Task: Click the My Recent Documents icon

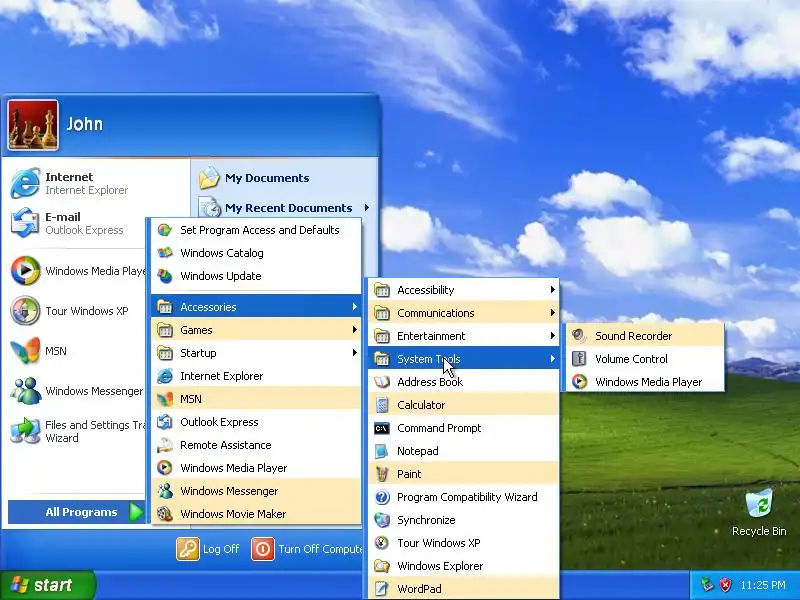Action: pyautogui.click(x=209, y=208)
